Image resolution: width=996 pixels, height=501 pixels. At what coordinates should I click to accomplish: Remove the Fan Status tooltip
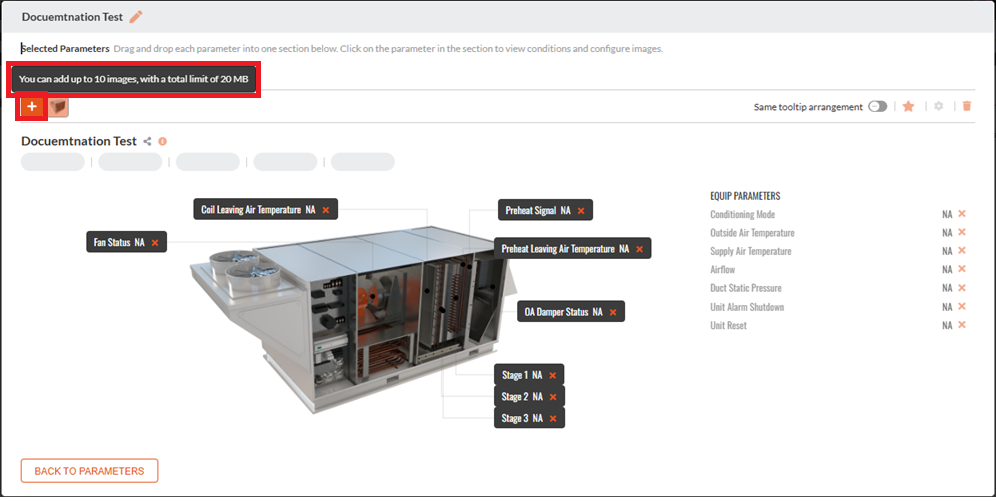tap(155, 243)
